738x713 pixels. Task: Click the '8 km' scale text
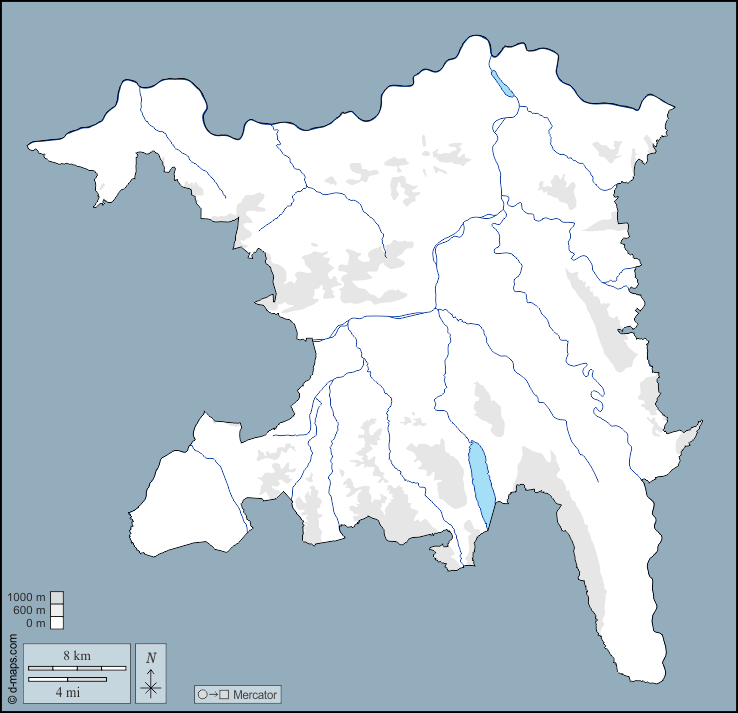pyautogui.click(x=77, y=656)
